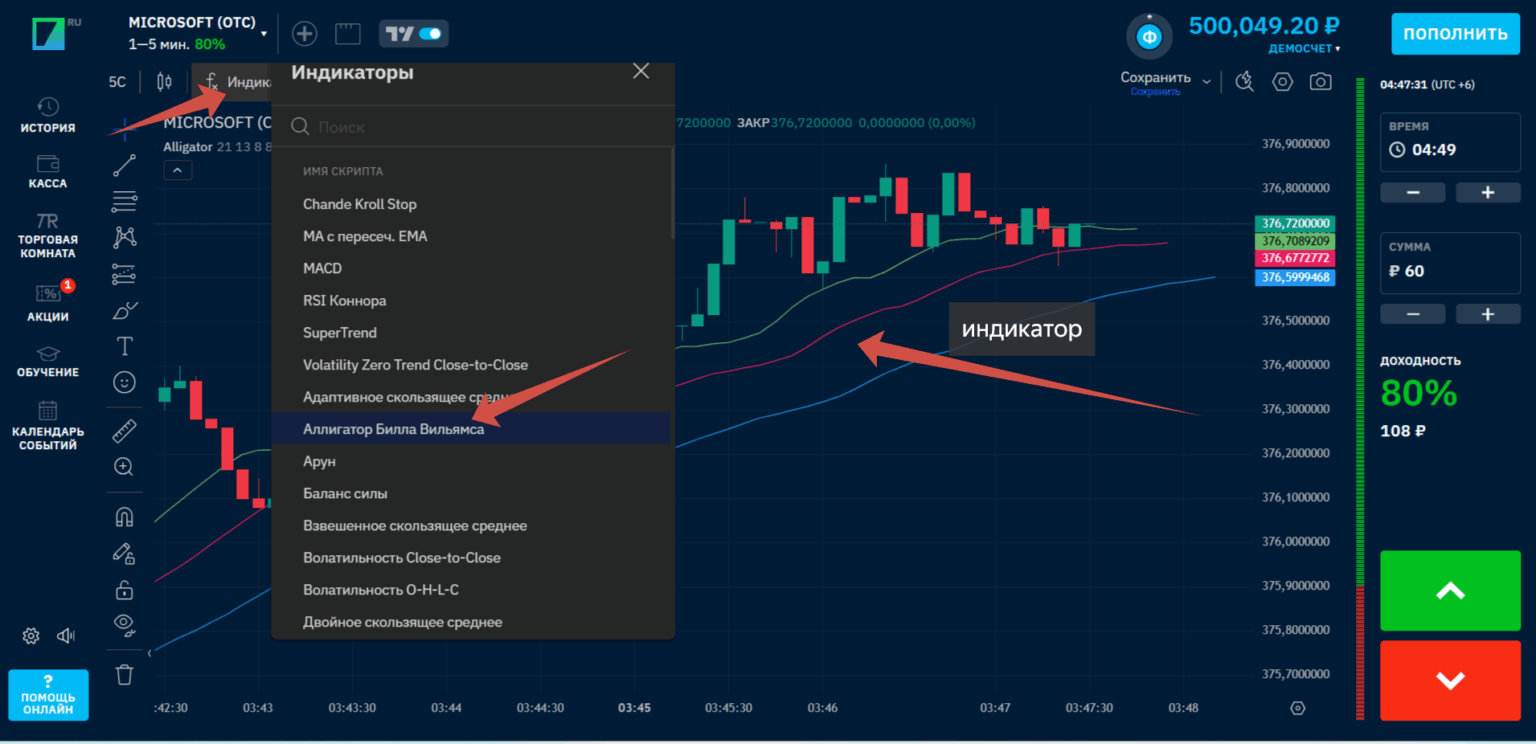Toggle the lock all drawings icon
Image resolution: width=1536 pixels, height=744 pixels.
[x=124, y=588]
